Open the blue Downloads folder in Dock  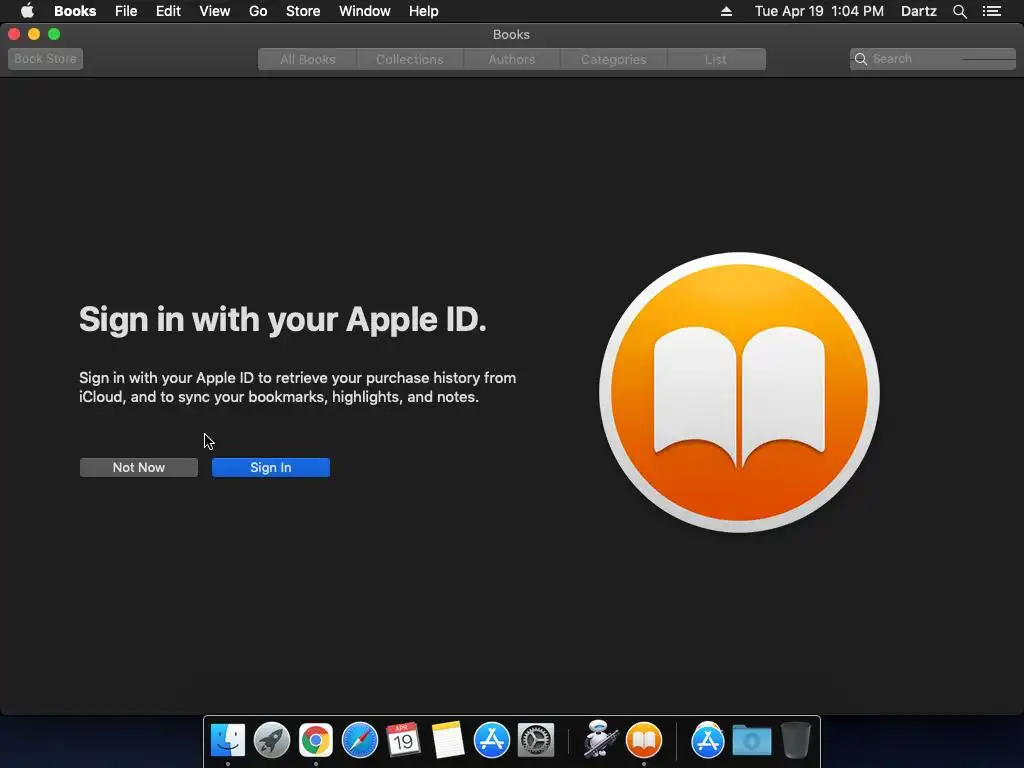tap(752, 741)
